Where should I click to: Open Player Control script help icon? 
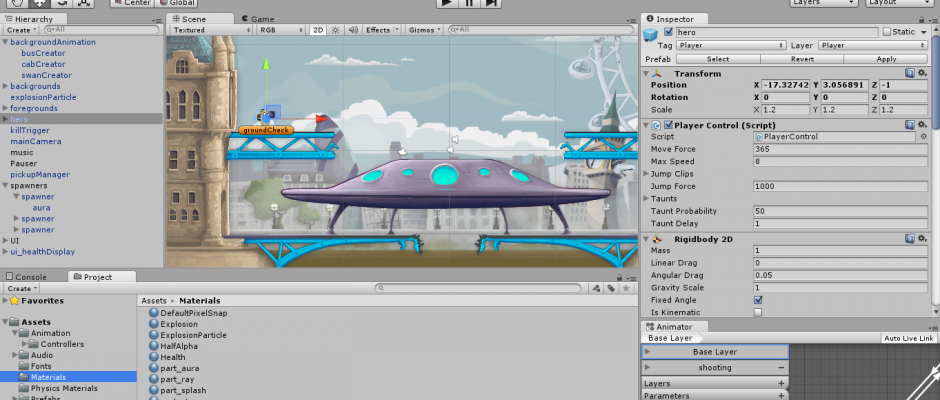pyautogui.click(x=909, y=125)
